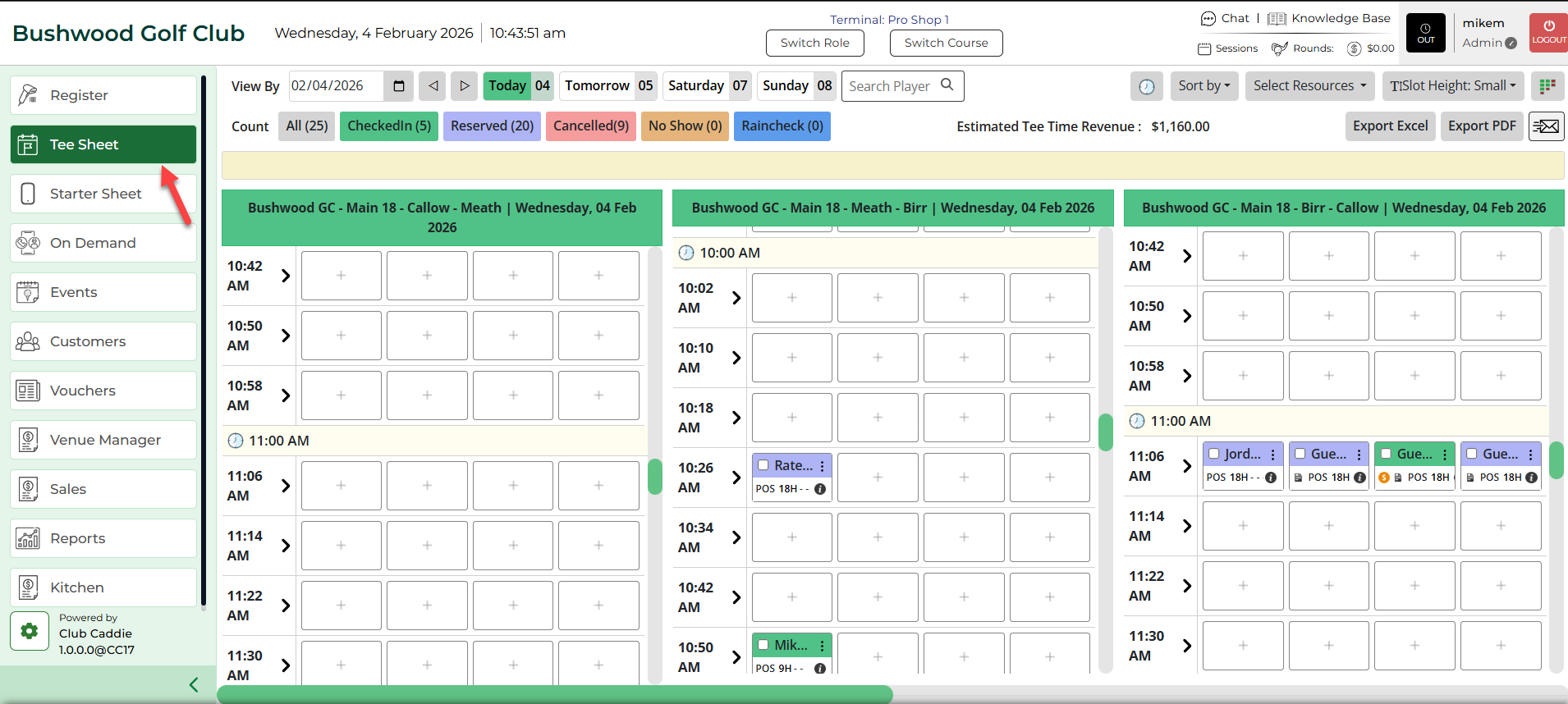The width and height of the screenshot is (1568, 704).
Task: Check the Jord... booking checkbox at 11:06
Action: pyautogui.click(x=1214, y=454)
